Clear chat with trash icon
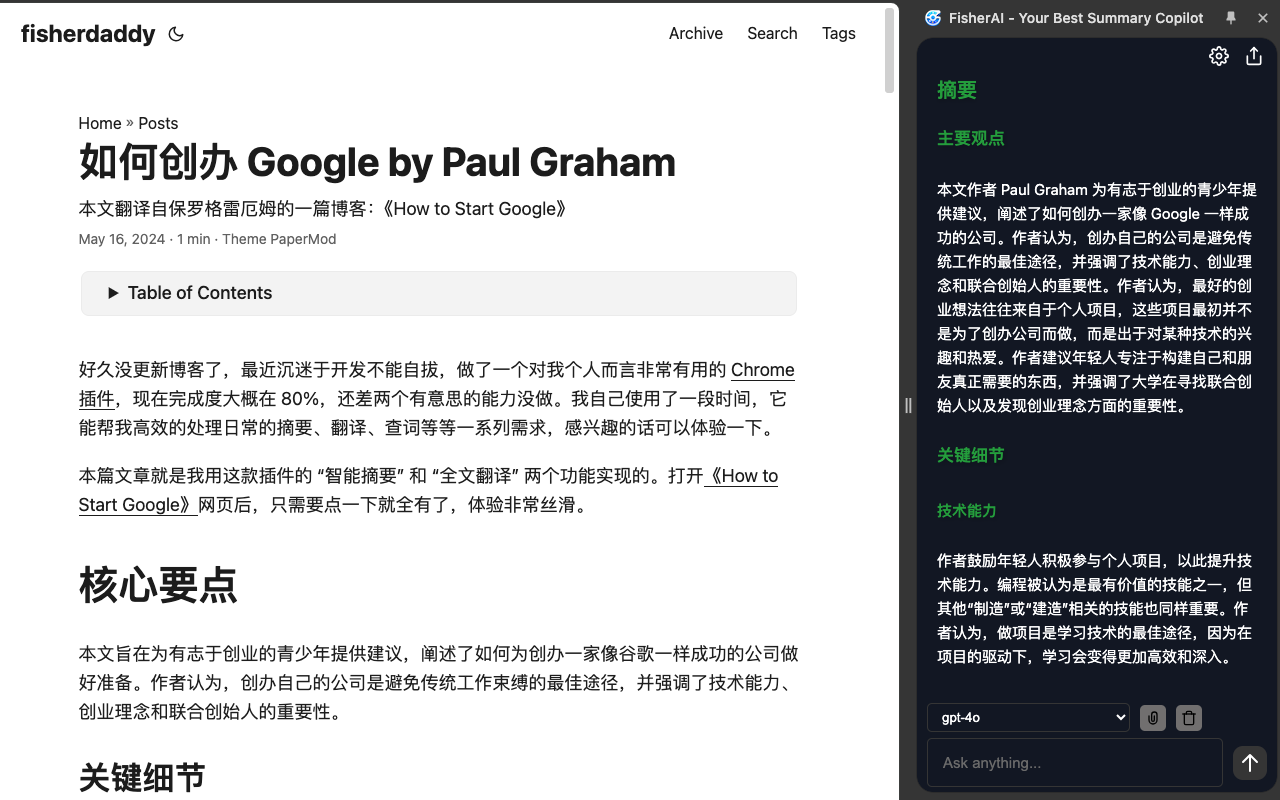 point(1188,718)
